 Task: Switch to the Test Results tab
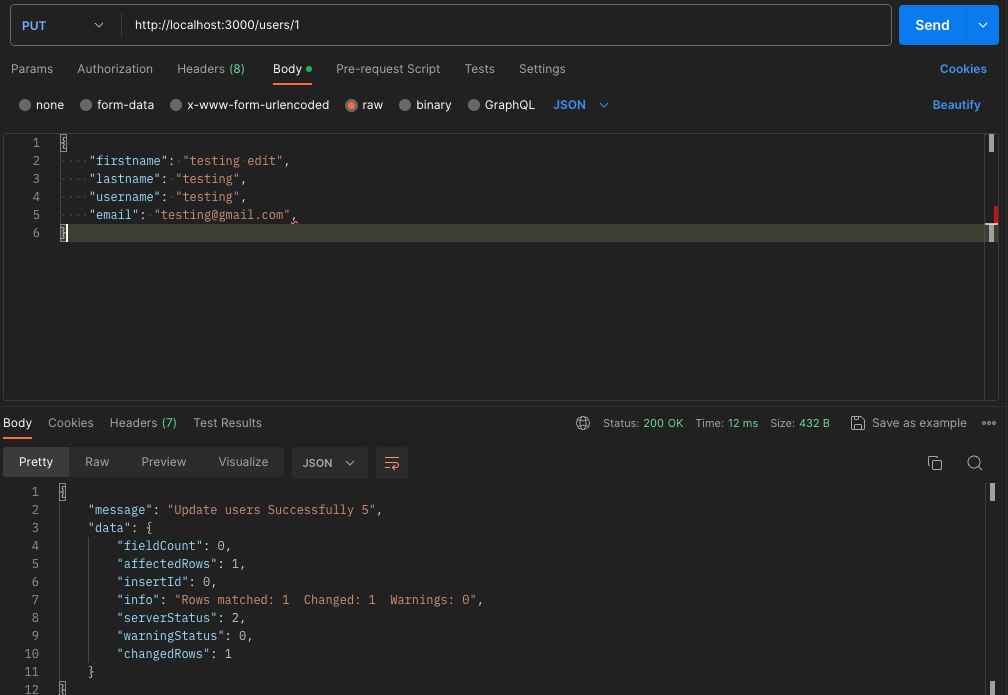pyautogui.click(x=228, y=423)
